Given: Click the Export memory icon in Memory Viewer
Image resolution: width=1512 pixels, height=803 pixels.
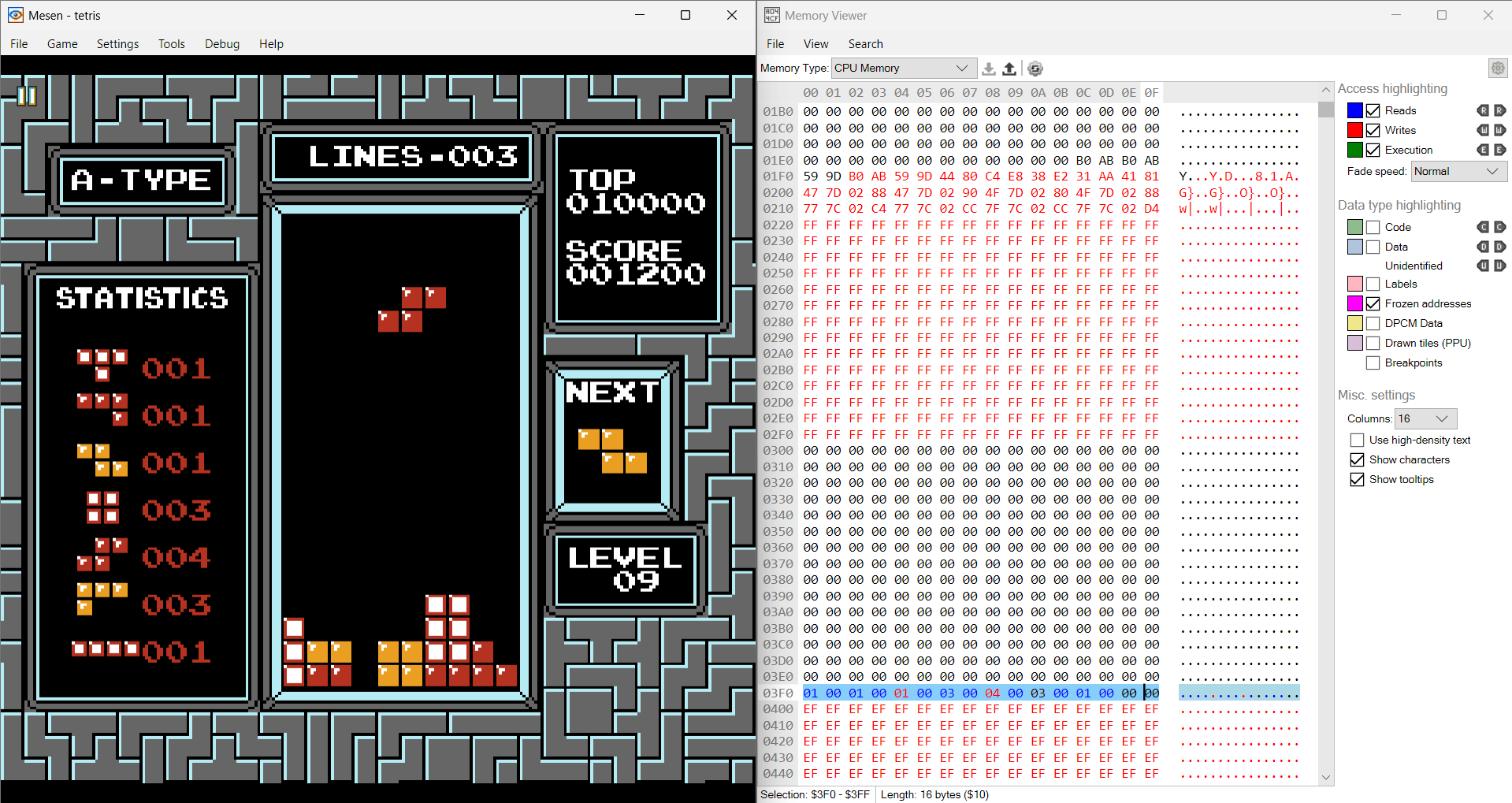Looking at the screenshot, I should tap(1009, 69).
